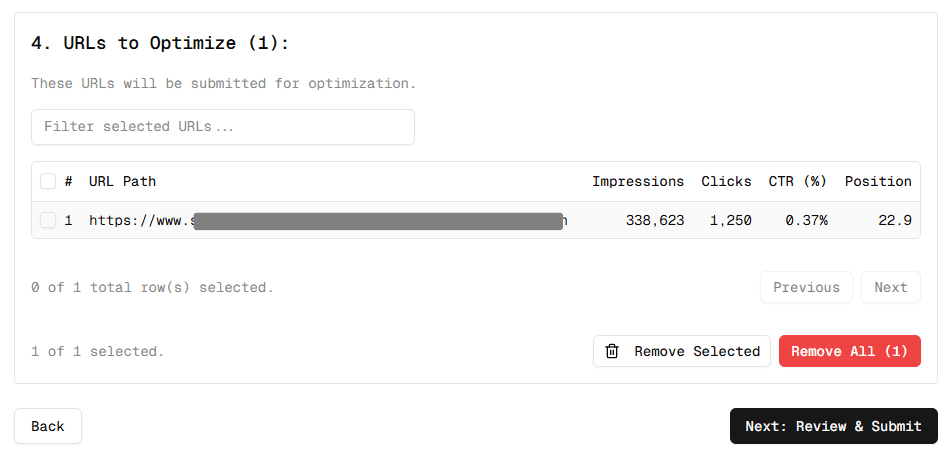Click the # column header
Screen dimensions: 952x460
point(69,181)
